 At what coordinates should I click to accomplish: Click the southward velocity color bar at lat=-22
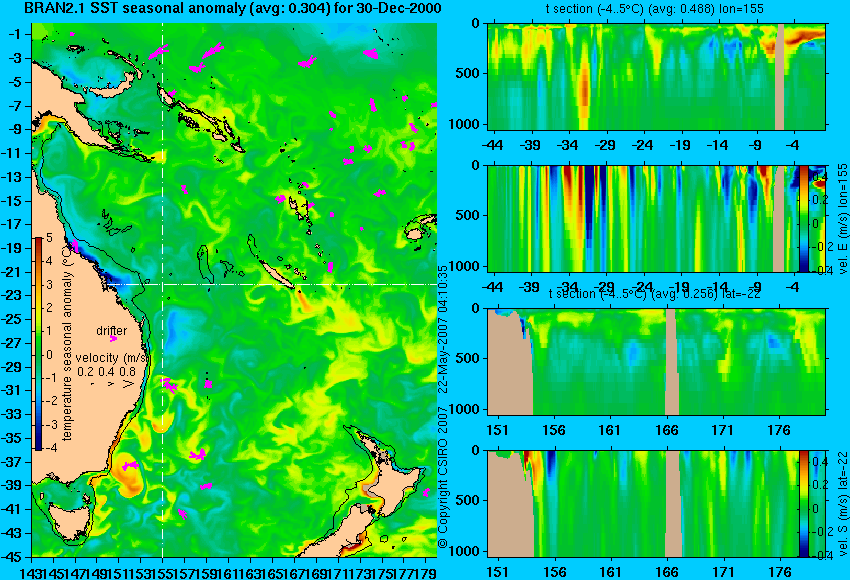pyautogui.click(x=803, y=504)
